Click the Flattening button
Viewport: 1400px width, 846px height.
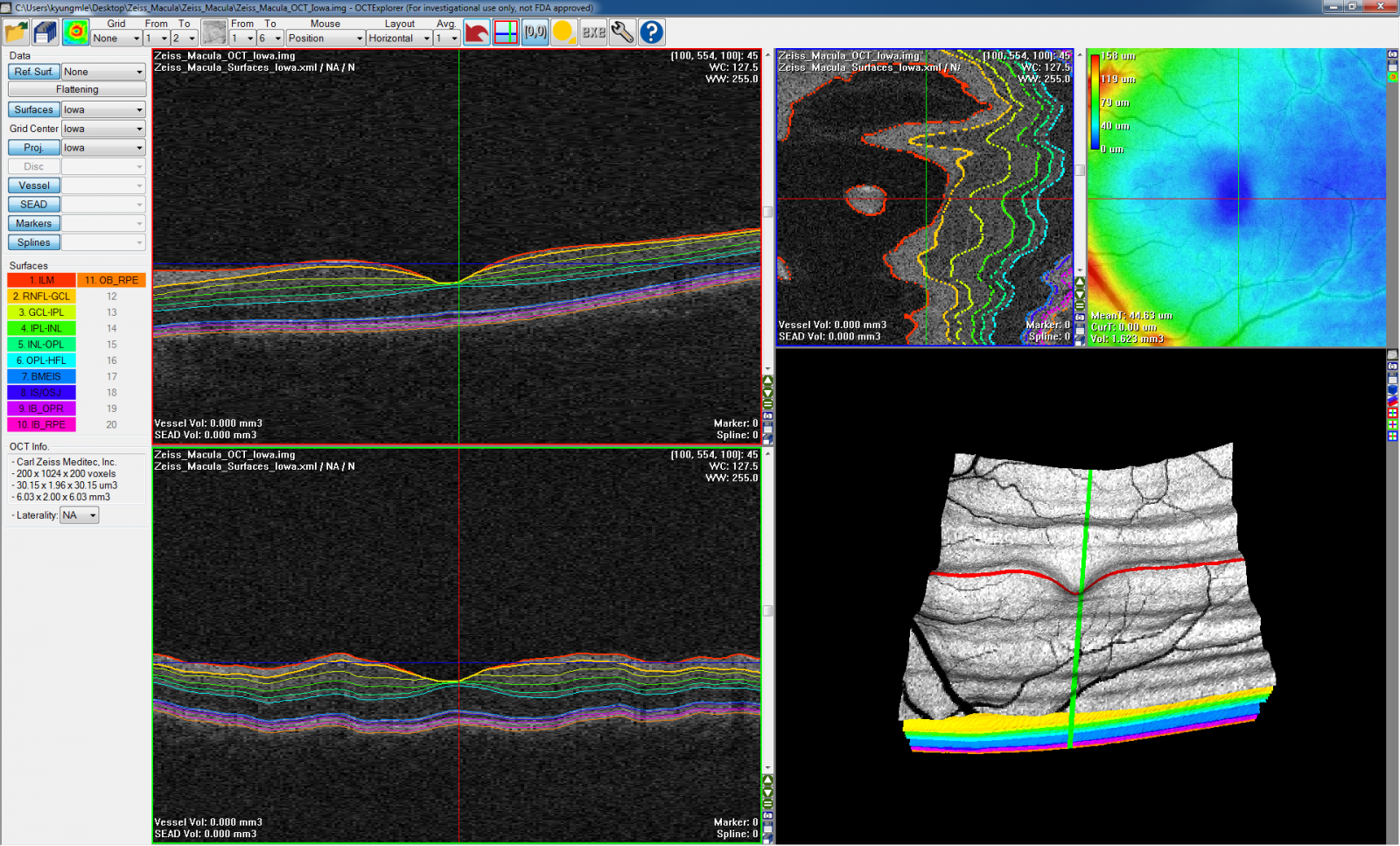click(75, 88)
